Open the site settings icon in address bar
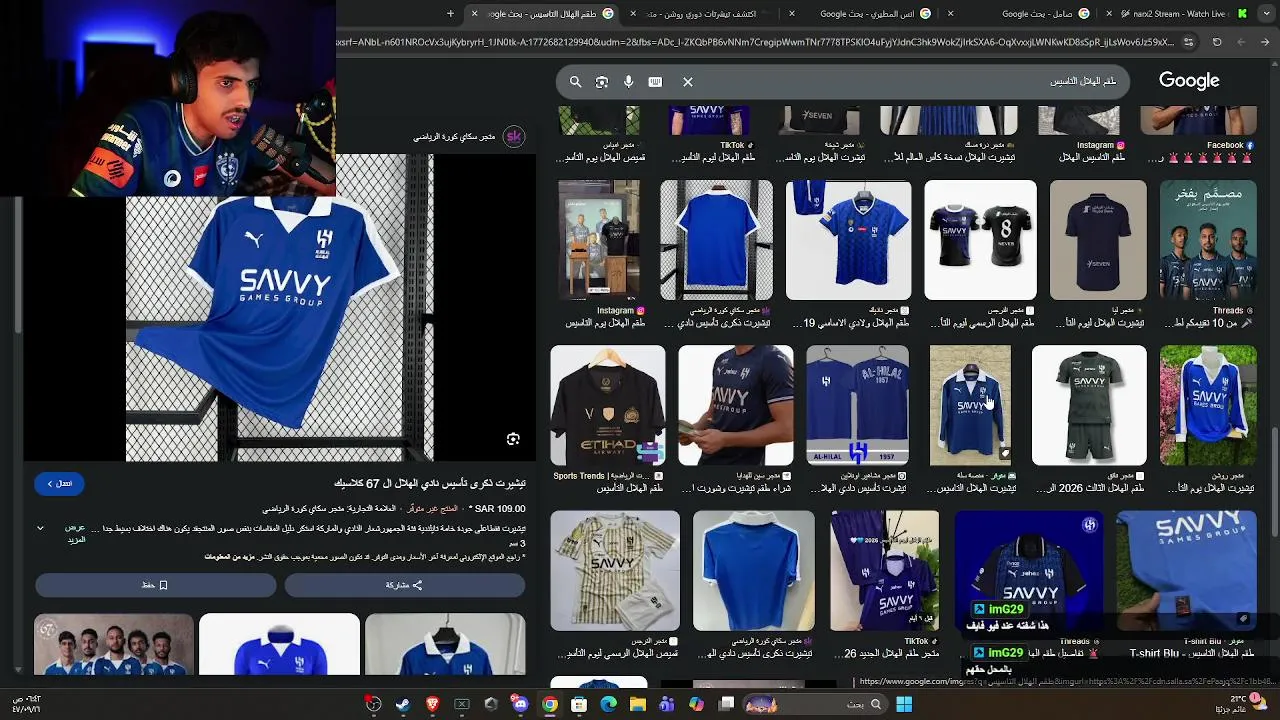The height and width of the screenshot is (720, 1280). tap(1188, 42)
